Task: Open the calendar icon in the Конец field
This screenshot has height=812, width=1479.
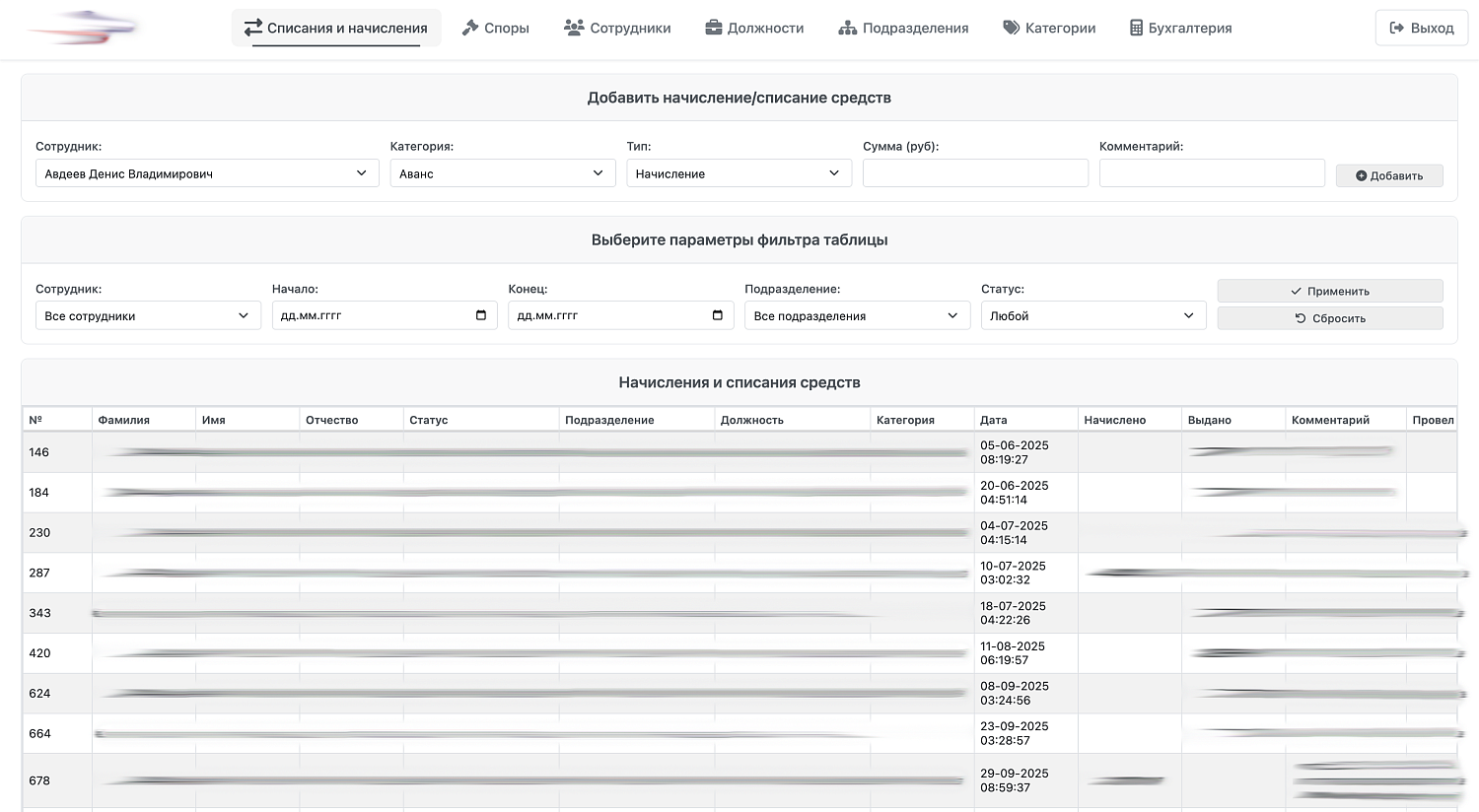Action: tap(718, 315)
